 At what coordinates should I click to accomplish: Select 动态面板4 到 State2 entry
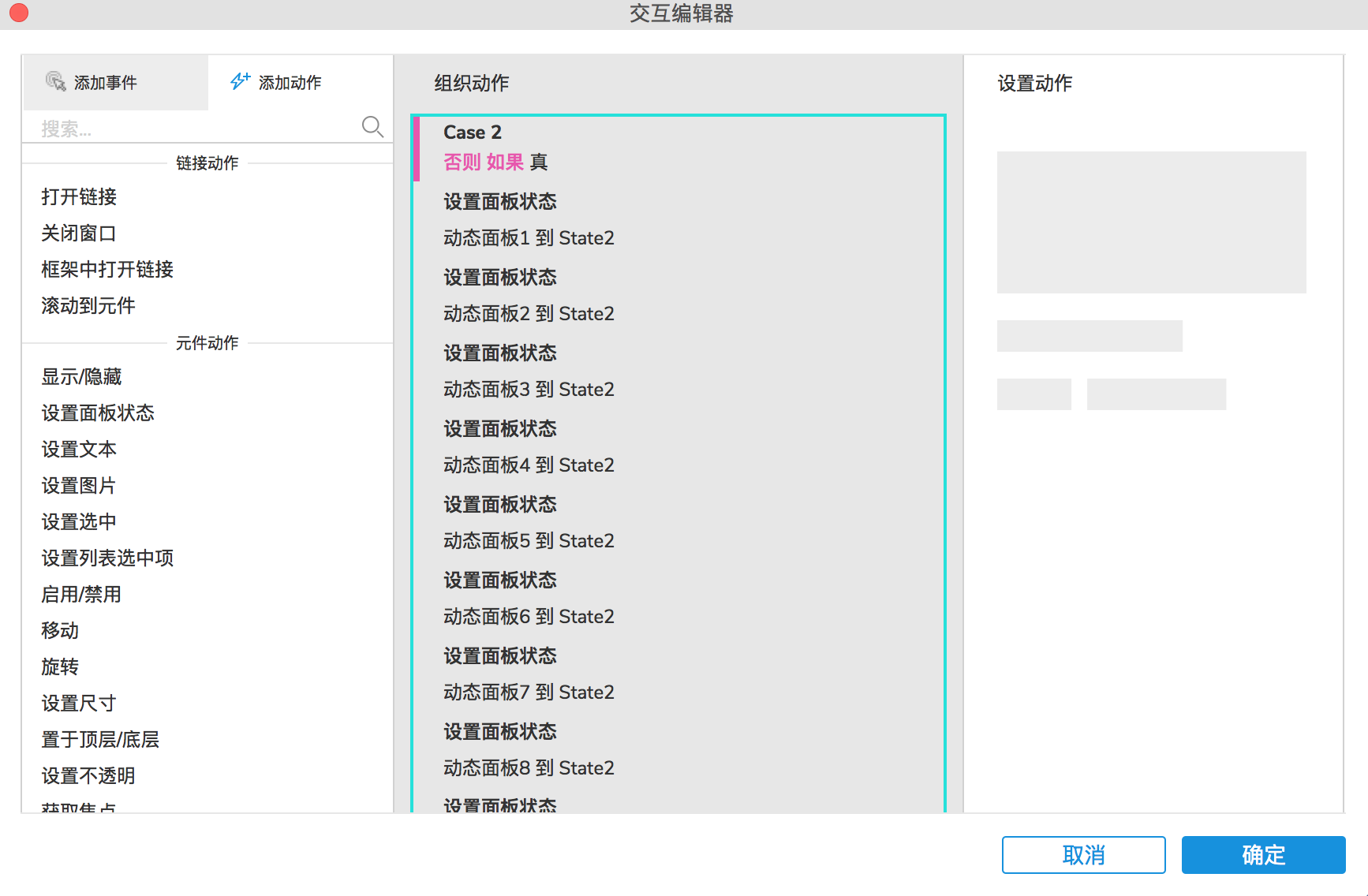[529, 465]
